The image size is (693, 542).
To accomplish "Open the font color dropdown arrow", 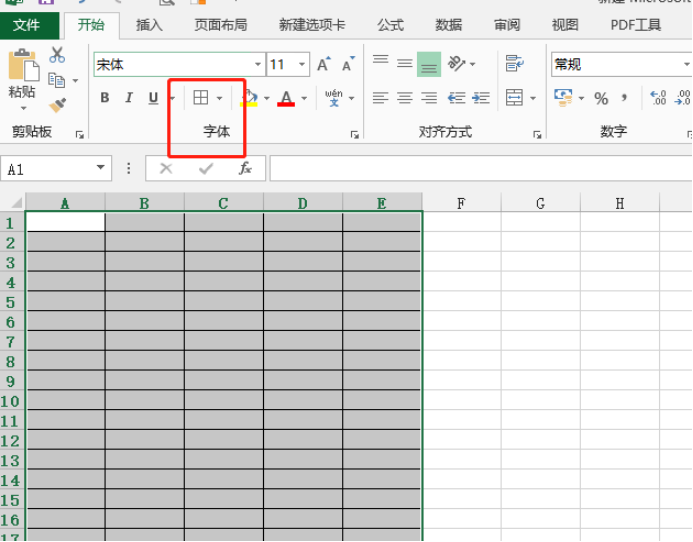I will 304,98.
